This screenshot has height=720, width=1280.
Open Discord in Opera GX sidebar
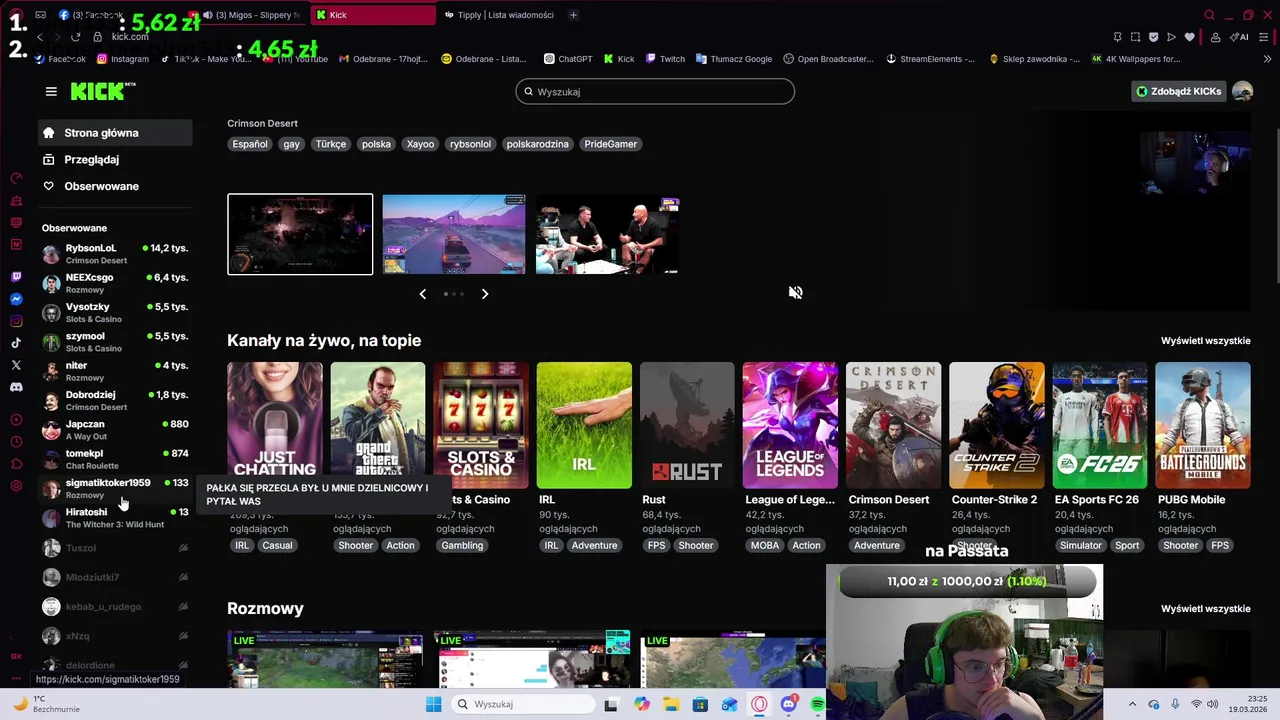(16, 387)
